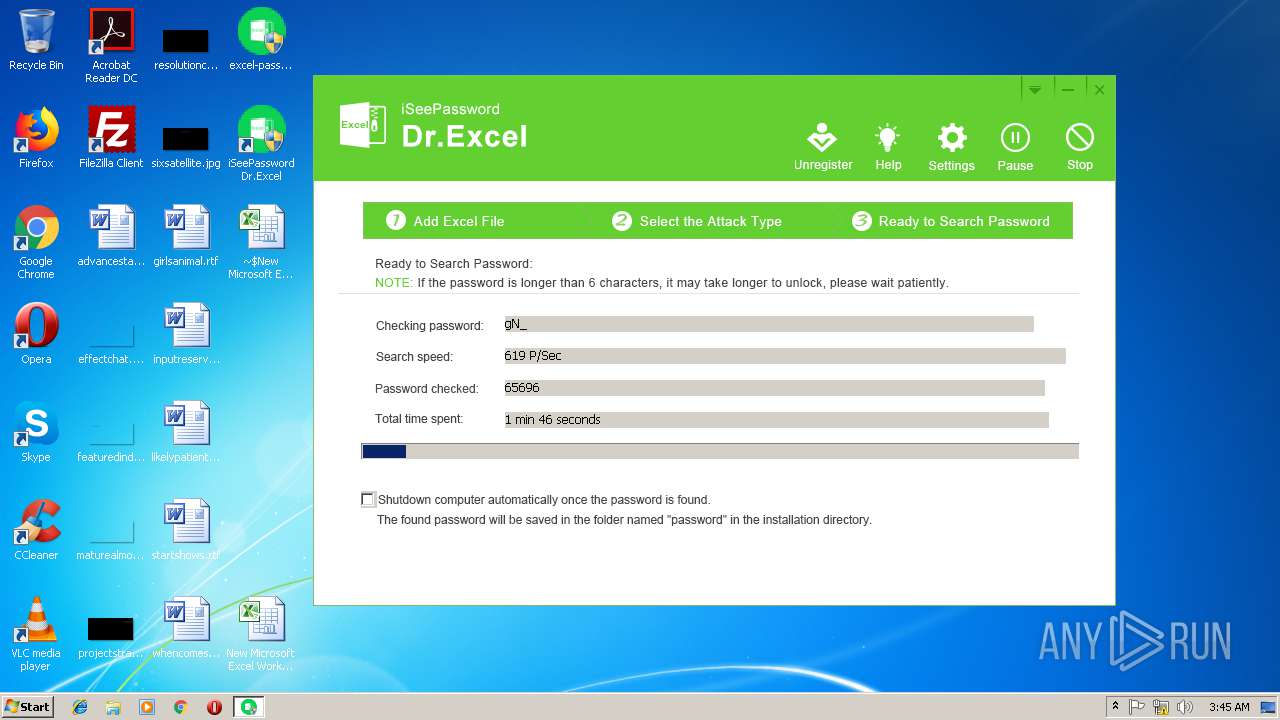Pause the password search

tap(1014, 147)
